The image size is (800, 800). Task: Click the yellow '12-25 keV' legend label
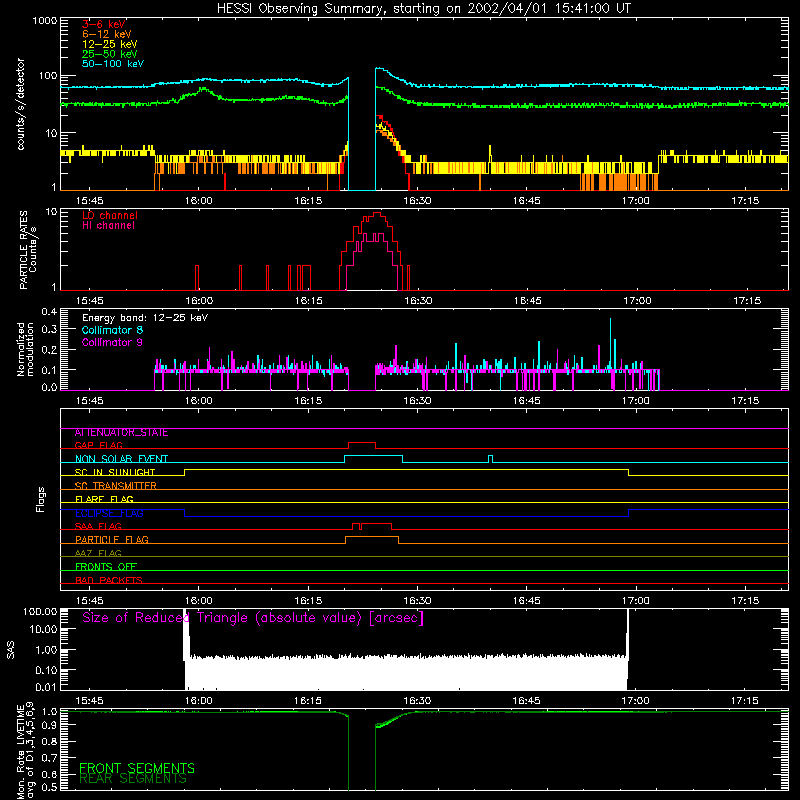pos(110,44)
